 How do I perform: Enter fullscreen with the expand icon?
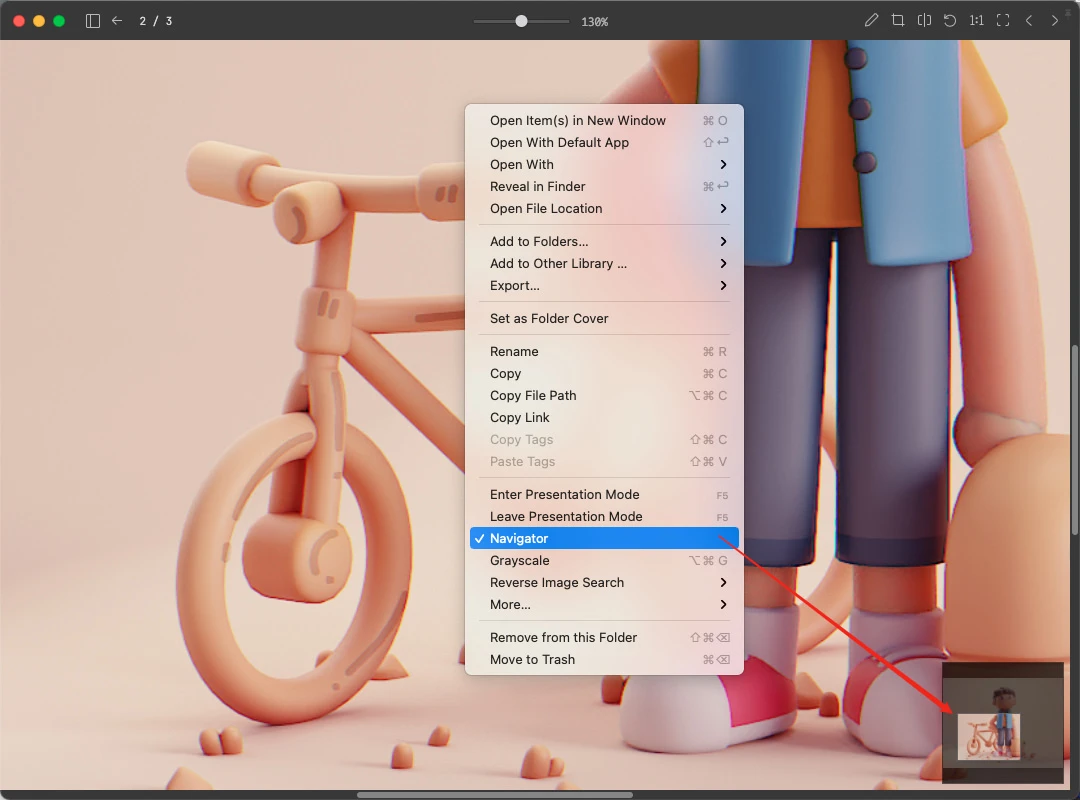coord(1003,21)
